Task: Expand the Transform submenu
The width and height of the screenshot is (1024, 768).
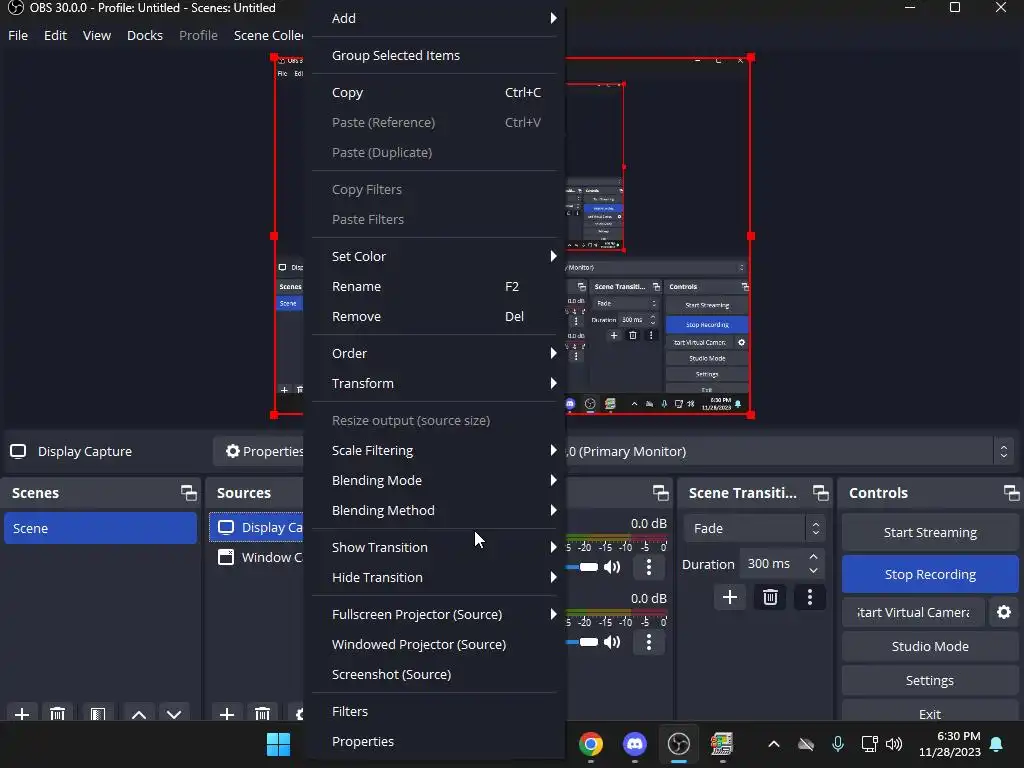Action: 435,383
